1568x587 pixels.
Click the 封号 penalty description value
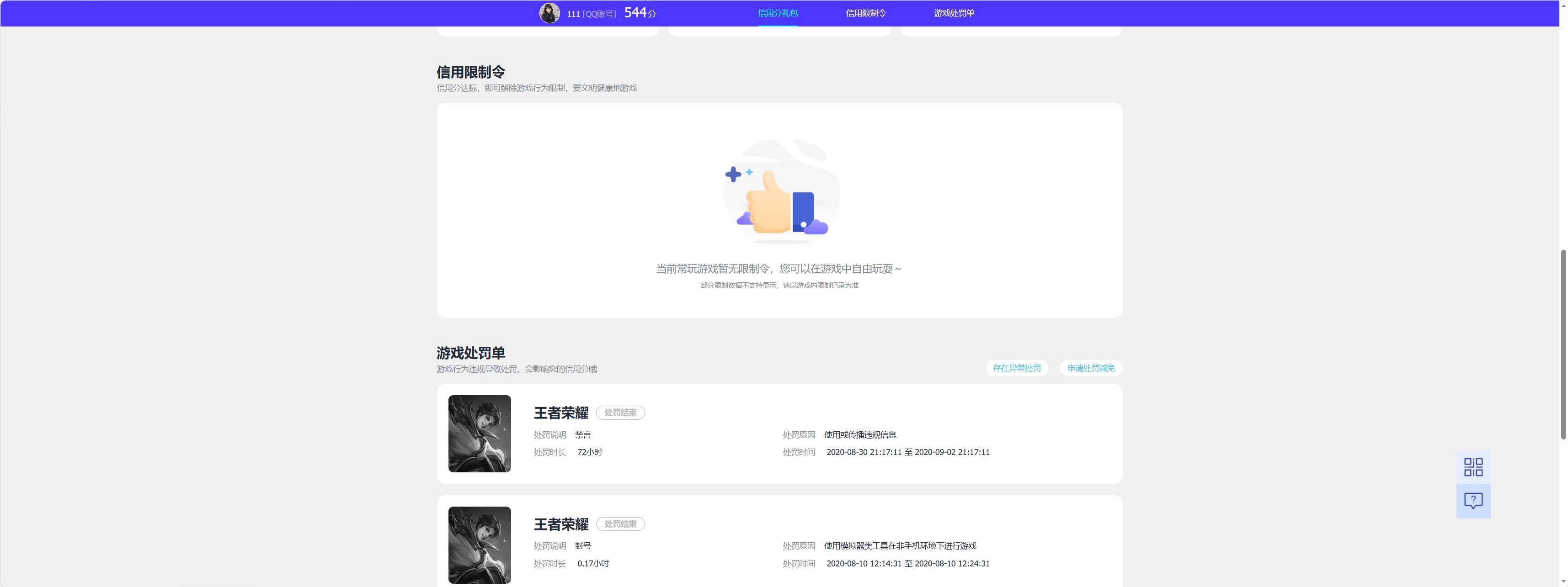[x=582, y=545]
